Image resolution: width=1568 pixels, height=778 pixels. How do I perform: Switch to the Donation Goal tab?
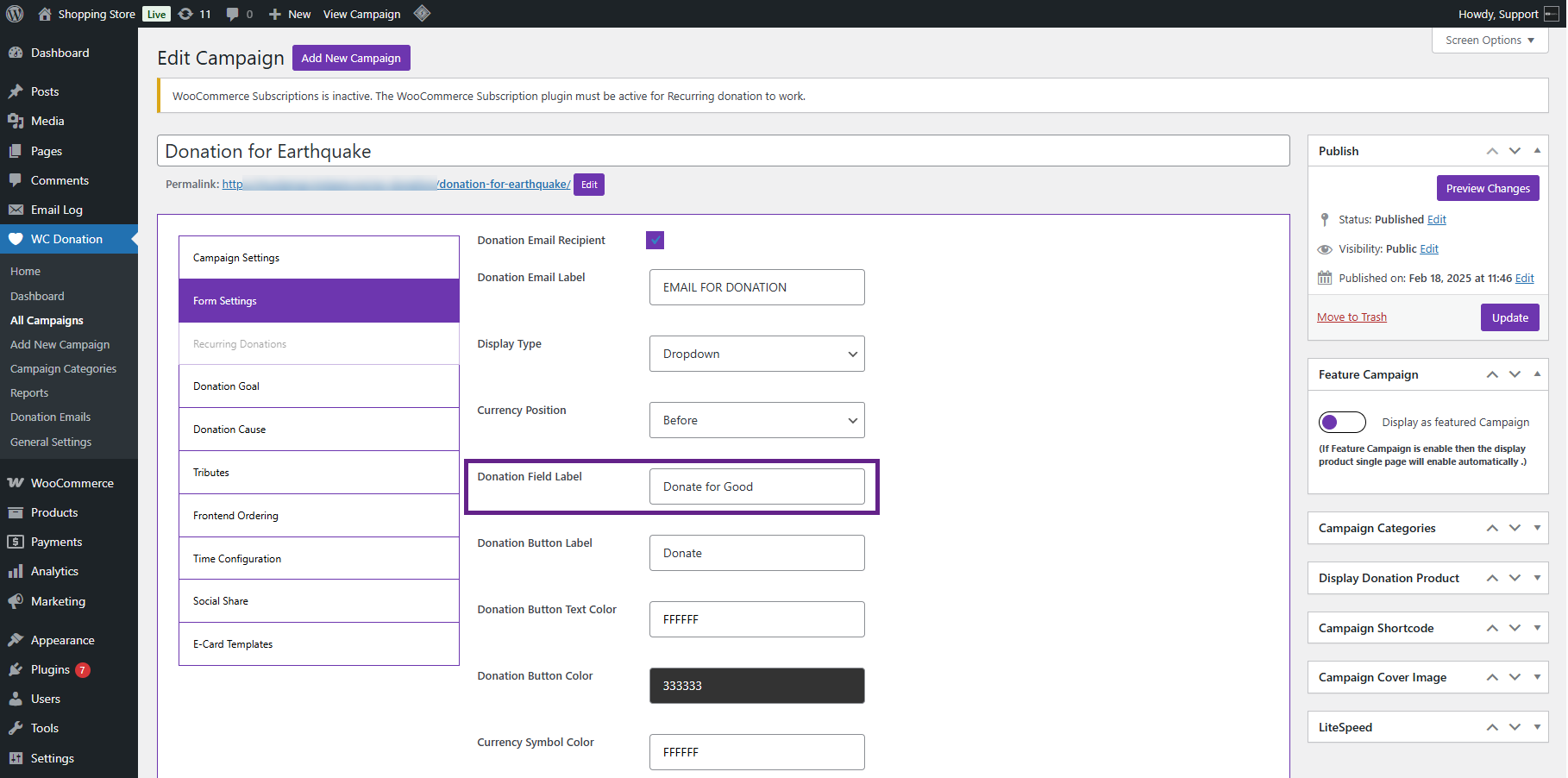(x=318, y=386)
